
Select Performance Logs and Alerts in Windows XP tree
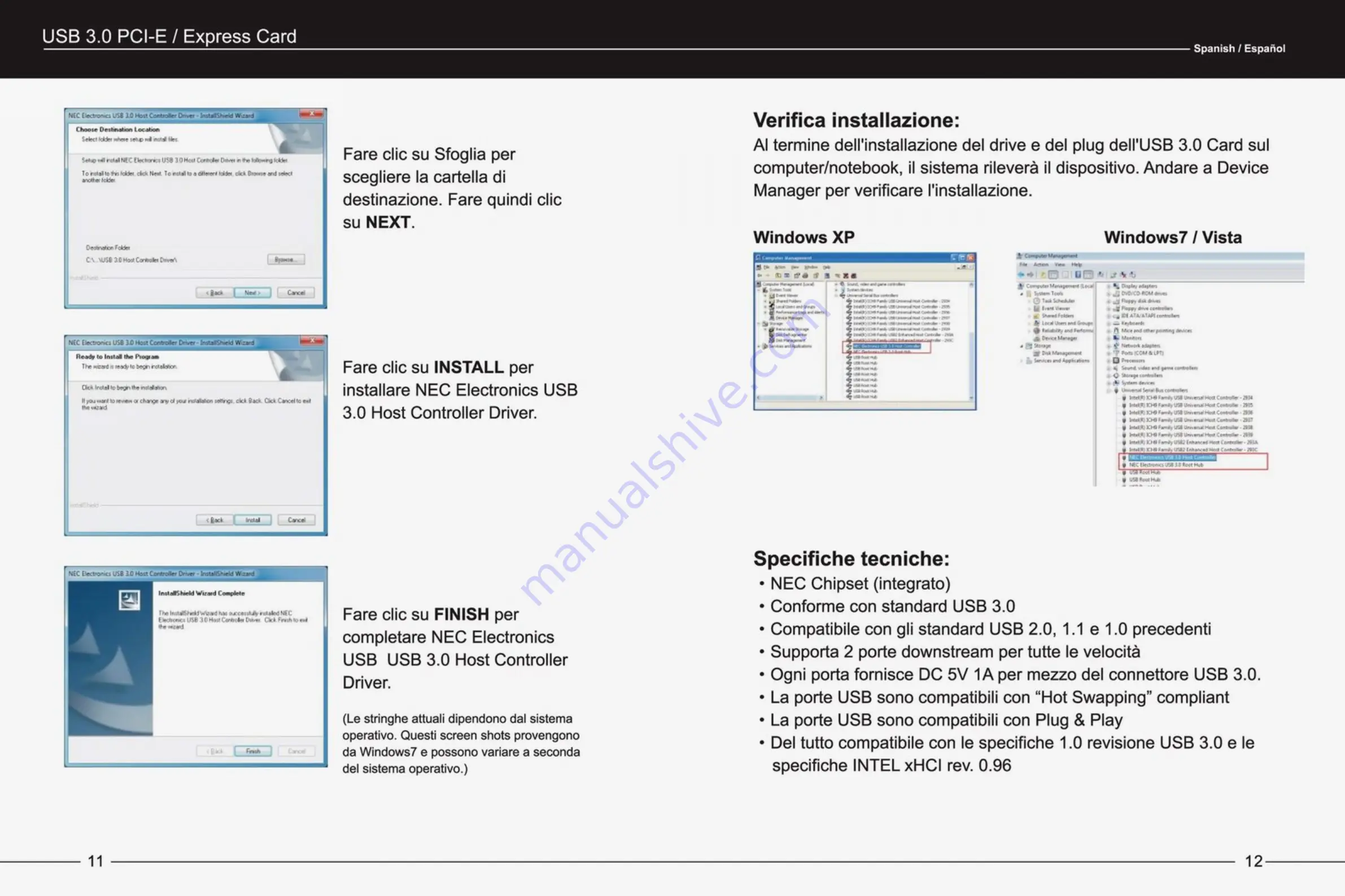tap(801, 313)
